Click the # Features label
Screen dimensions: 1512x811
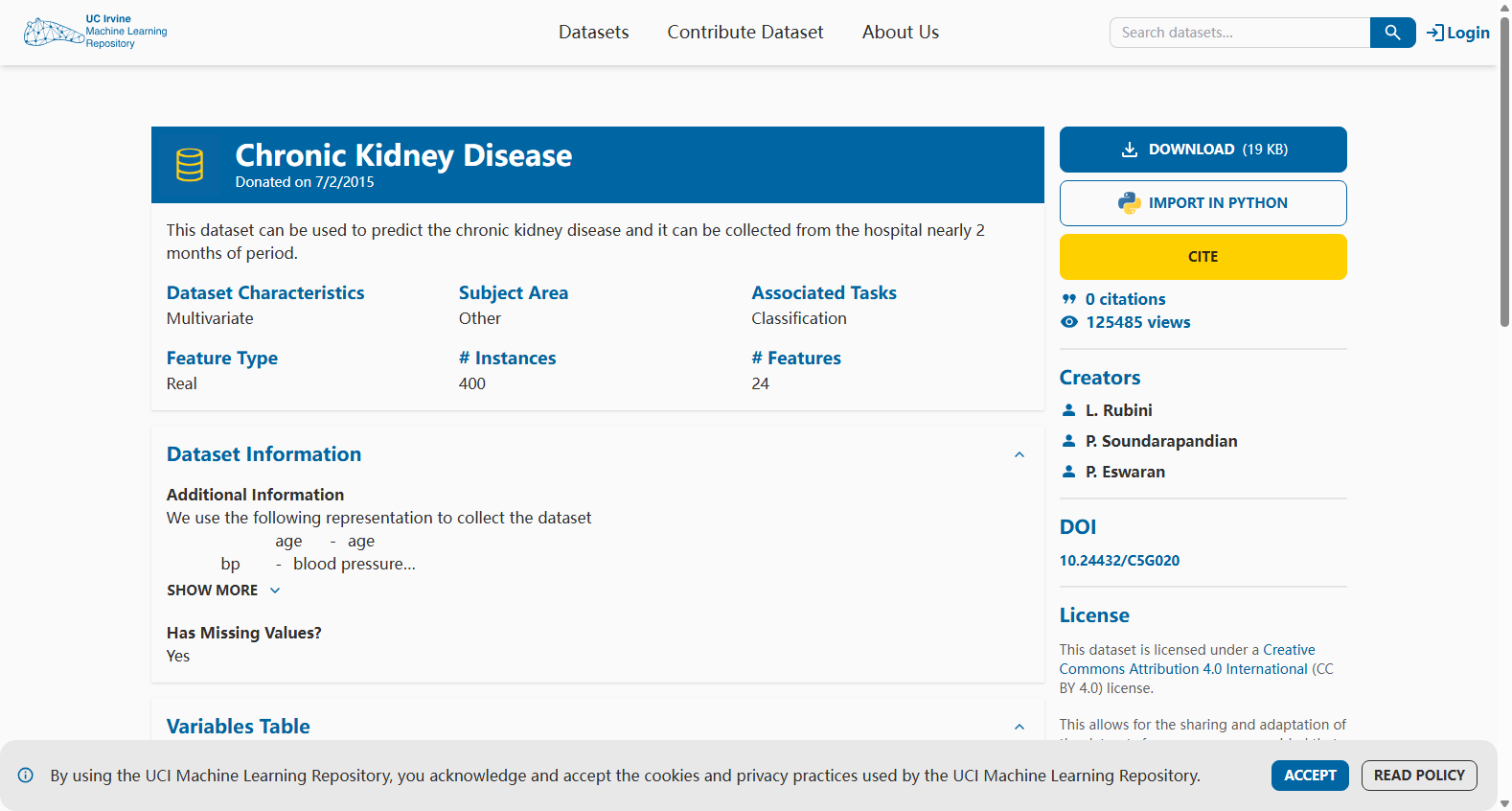point(796,359)
